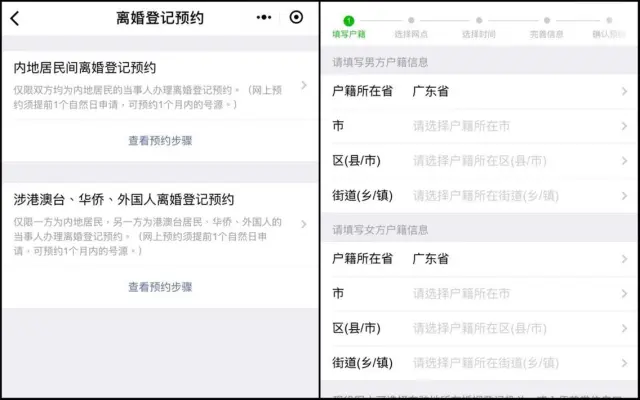Image resolution: width=640 pixels, height=400 pixels.
Task: Open 内地居民间离婚登记预约 via its arrow
Action: (304, 85)
